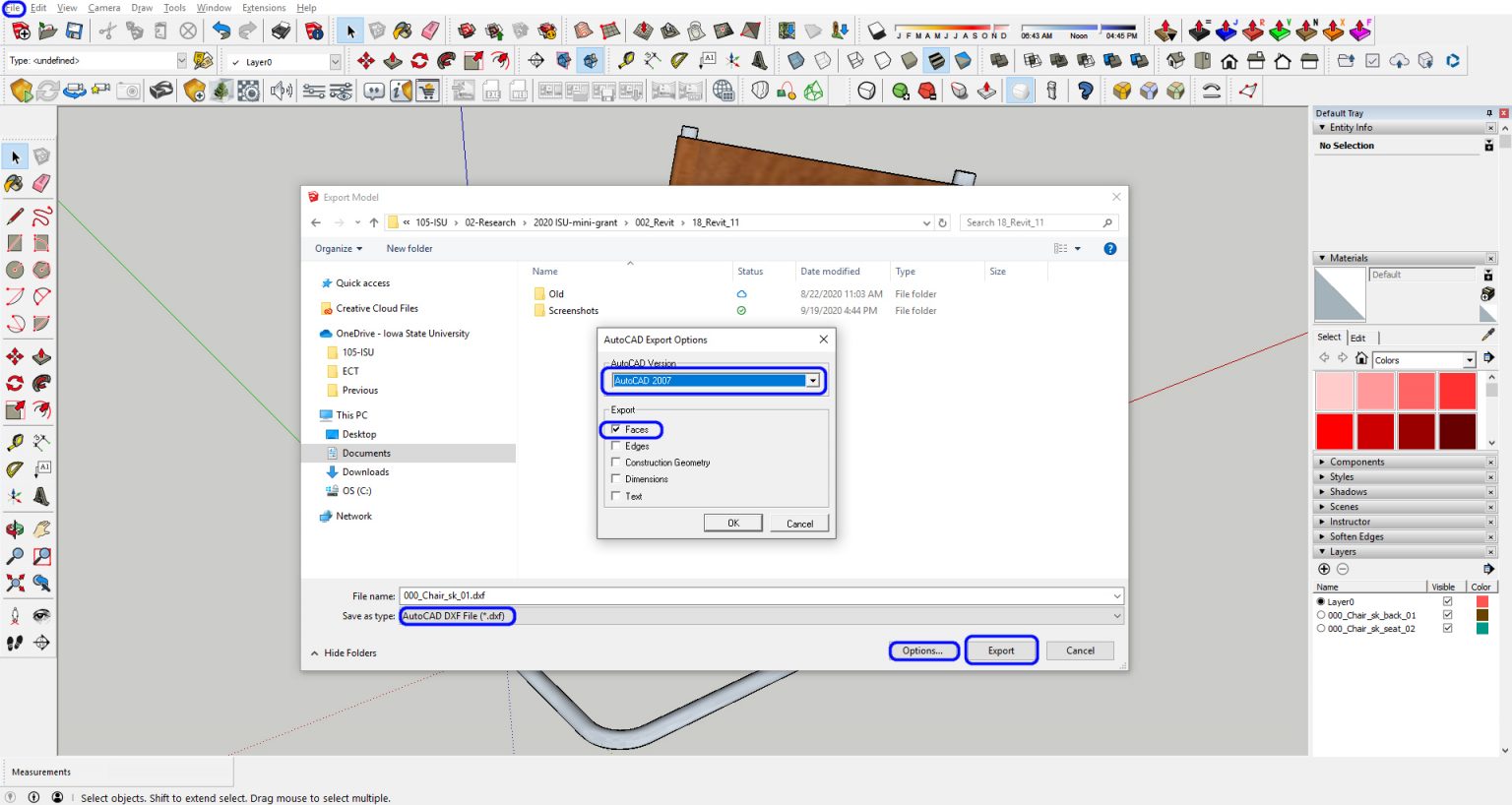This screenshot has width=1512, height=805.
Task: Choose the Freehand tool
Action: point(41,216)
